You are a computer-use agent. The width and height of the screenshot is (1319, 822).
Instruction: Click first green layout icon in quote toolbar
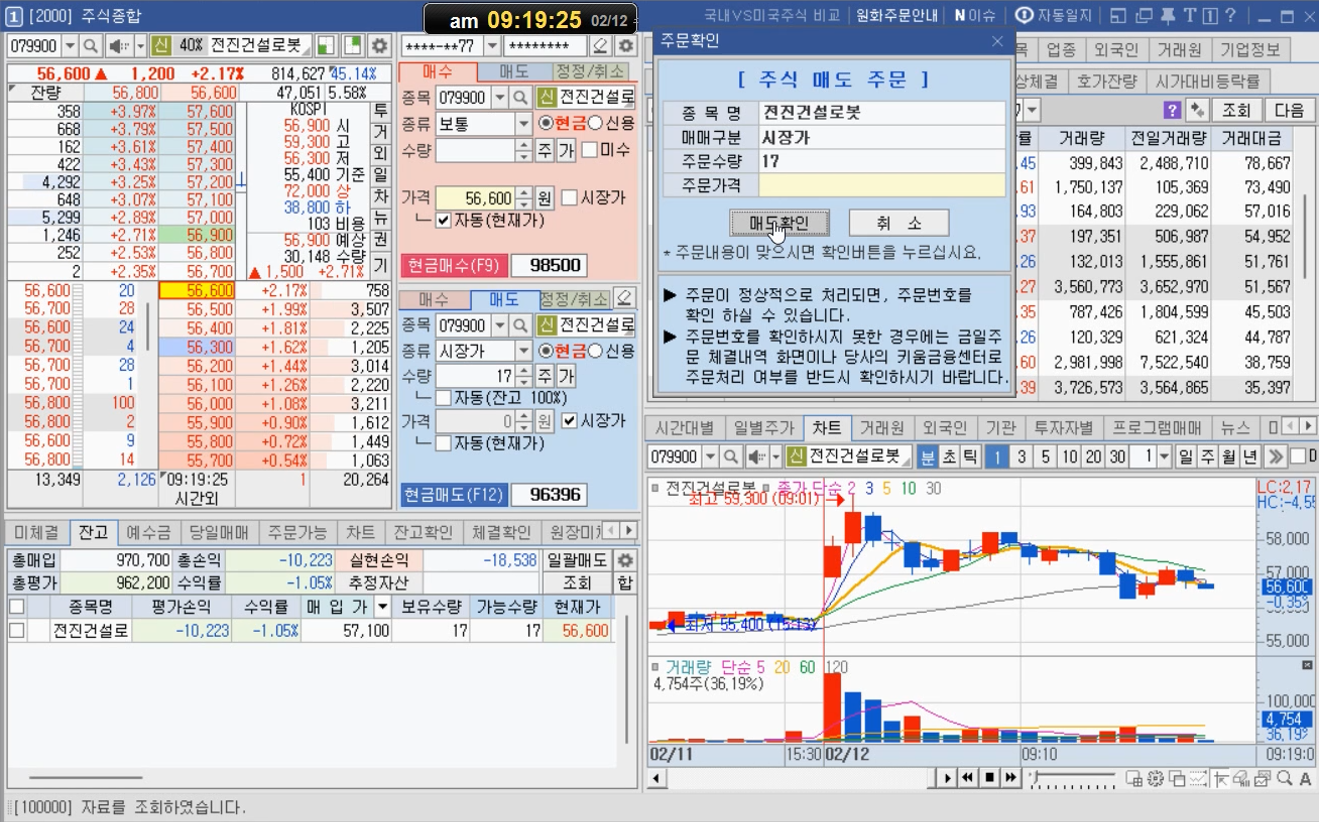pyautogui.click(x=326, y=46)
